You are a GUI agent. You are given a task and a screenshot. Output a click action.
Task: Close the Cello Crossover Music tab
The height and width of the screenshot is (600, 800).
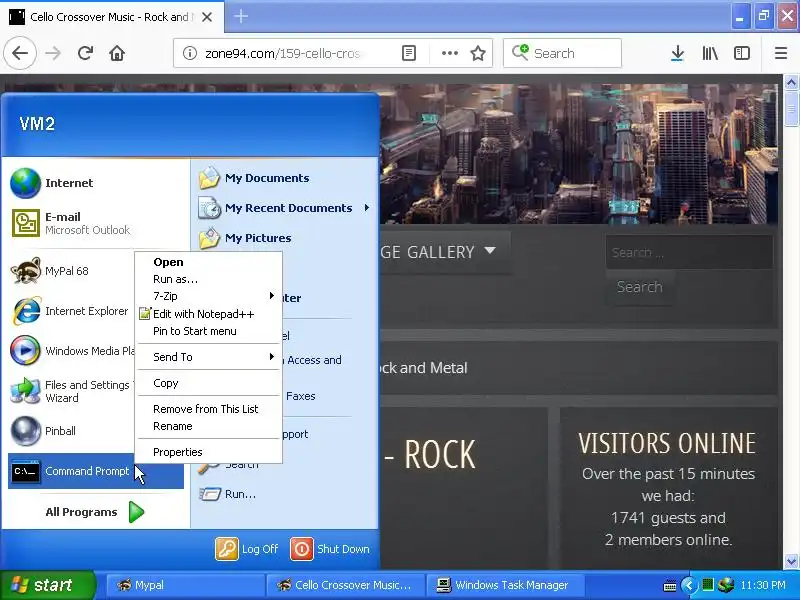(x=207, y=17)
